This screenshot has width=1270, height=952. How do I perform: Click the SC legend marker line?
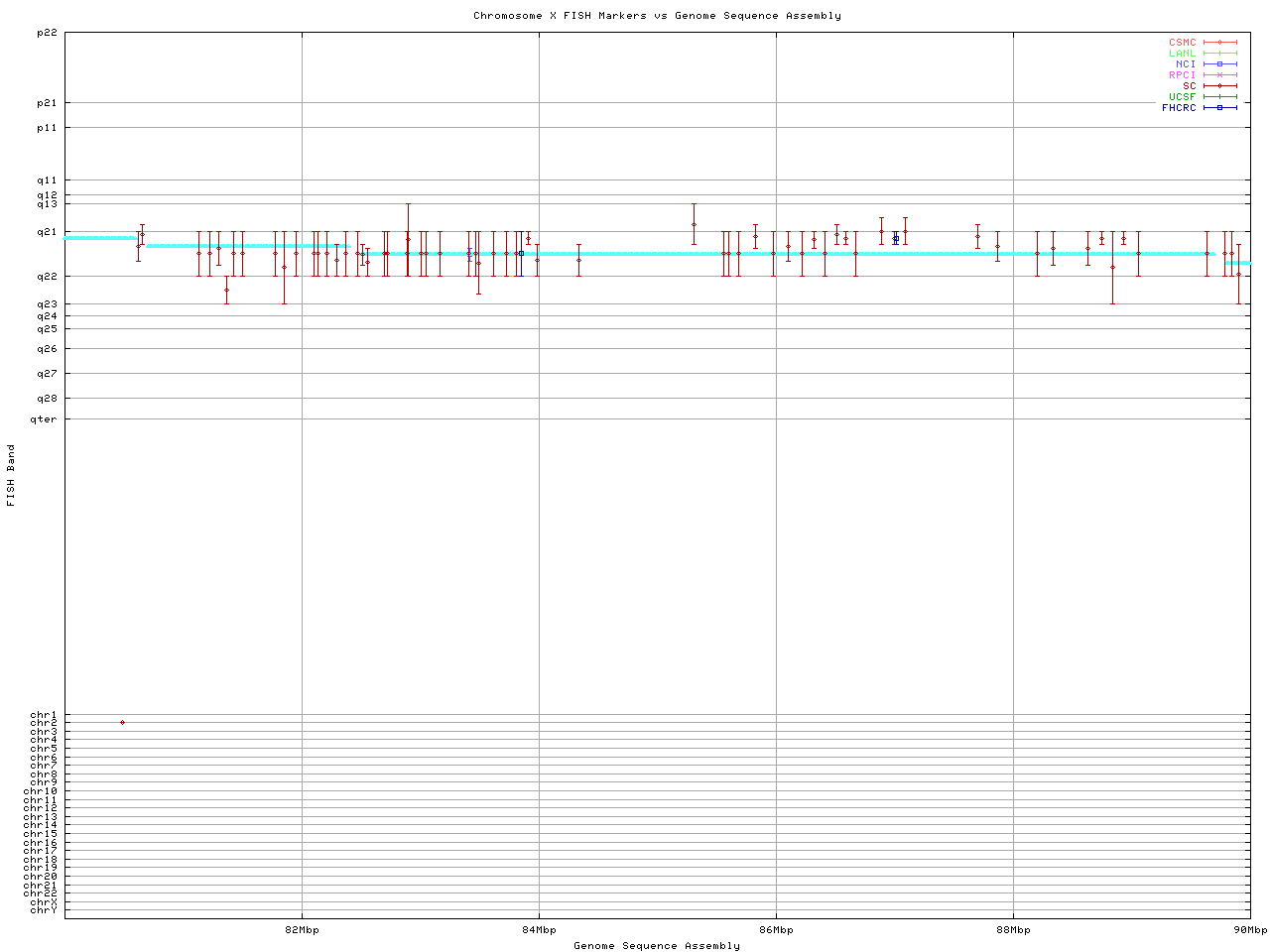click(1219, 86)
